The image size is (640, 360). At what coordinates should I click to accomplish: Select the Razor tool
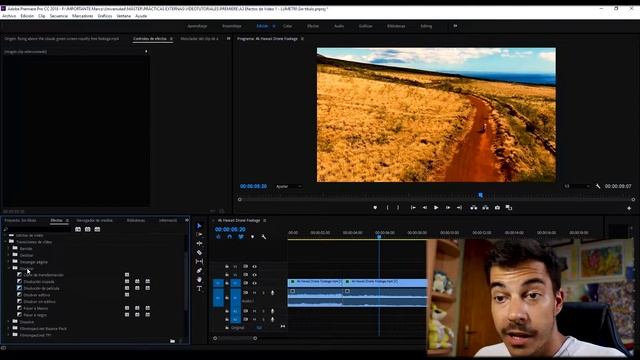199,252
